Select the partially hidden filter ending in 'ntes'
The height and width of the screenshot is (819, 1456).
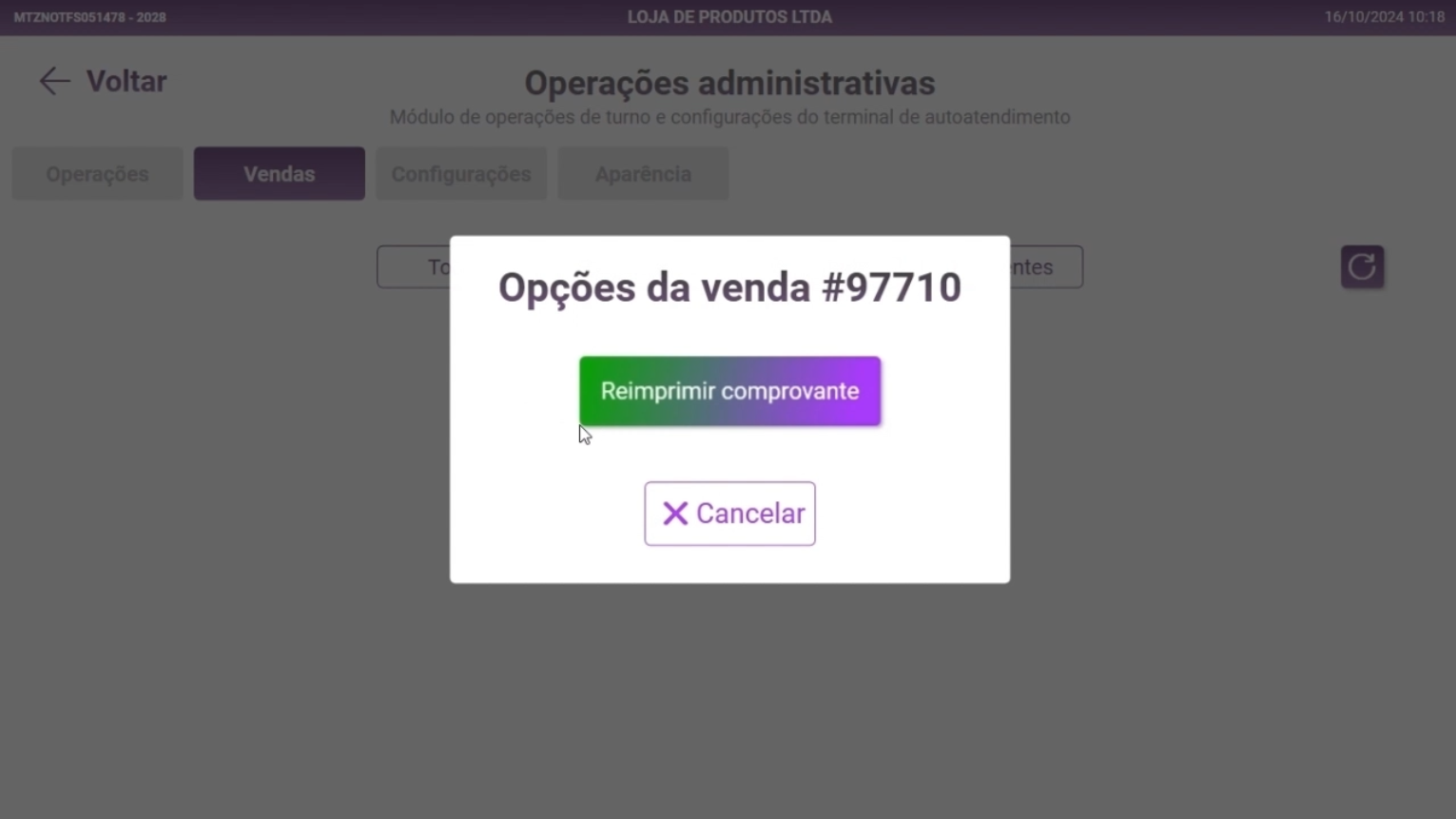[1046, 267]
